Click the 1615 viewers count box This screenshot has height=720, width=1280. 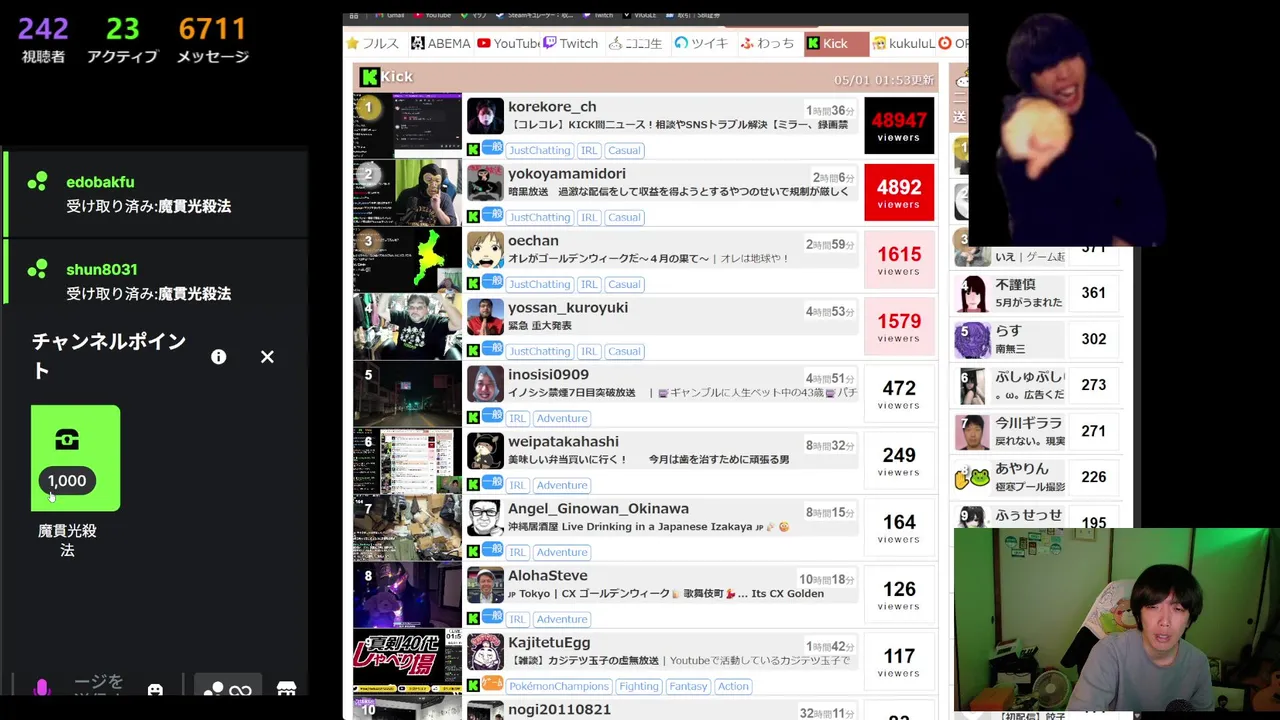point(899,260)
